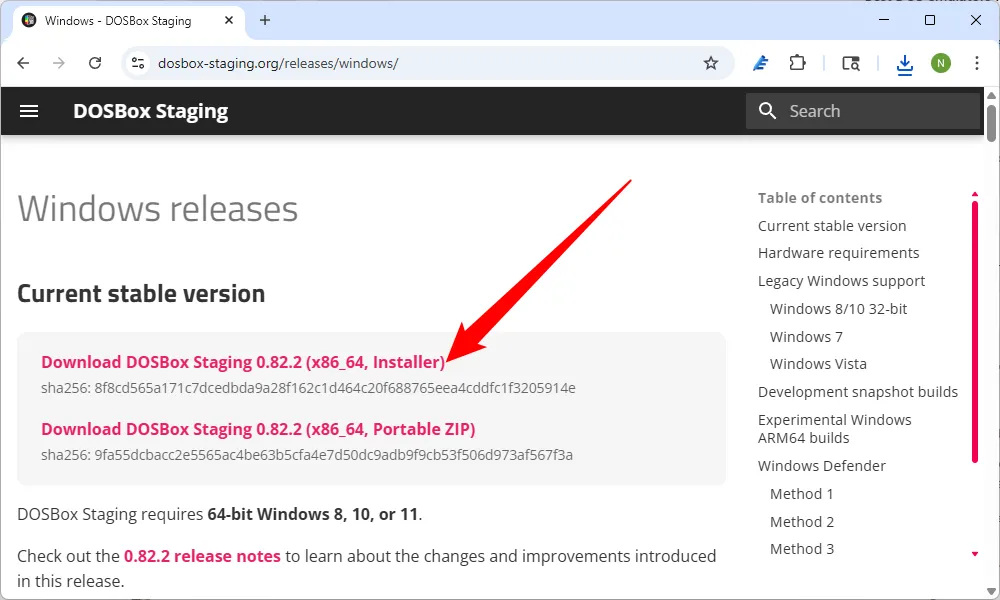Open the Chrome profile avatar
This screenshot has height=600, width=1000.
(941, 63)
